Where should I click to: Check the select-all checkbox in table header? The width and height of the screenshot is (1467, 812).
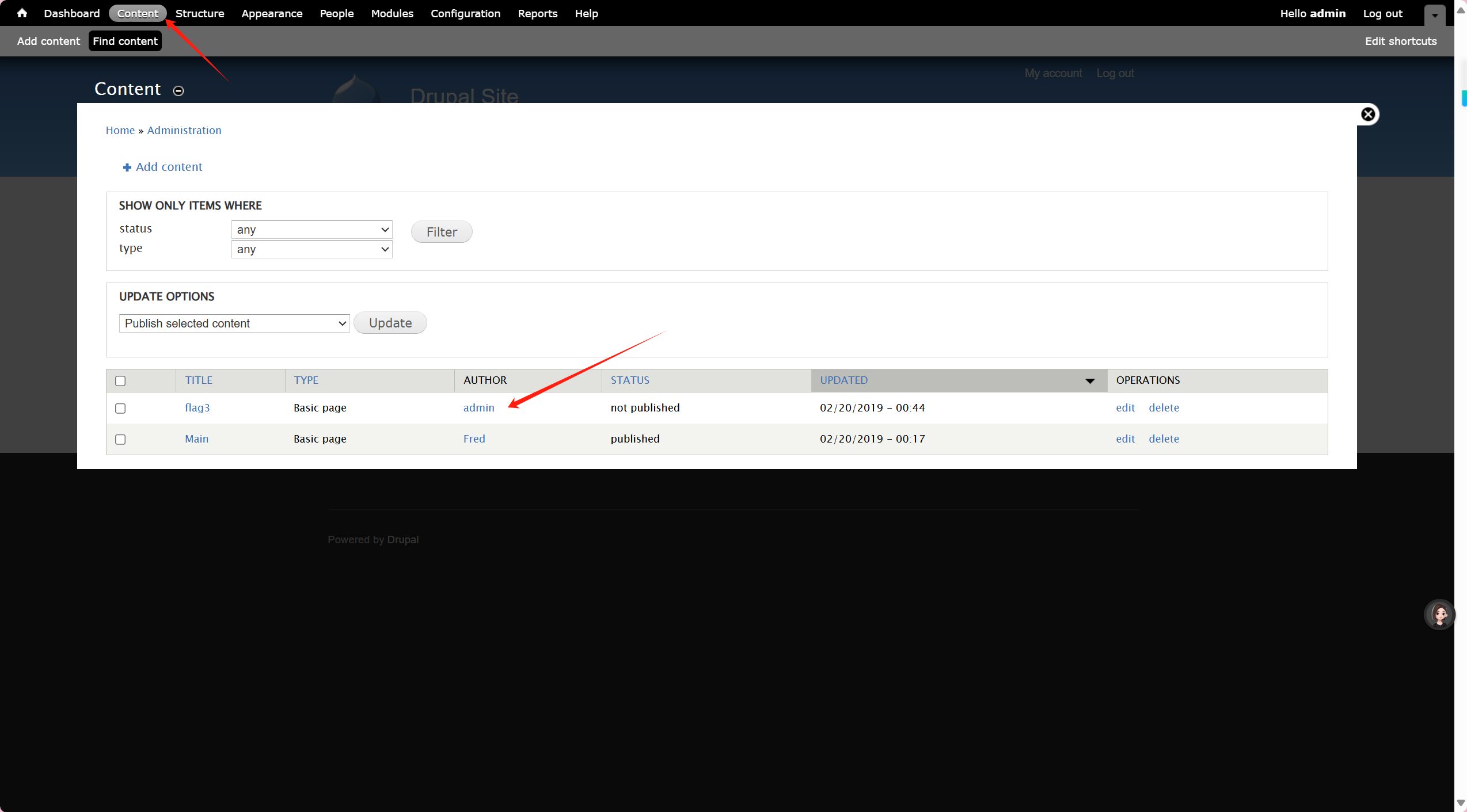[x=120, y=381]
